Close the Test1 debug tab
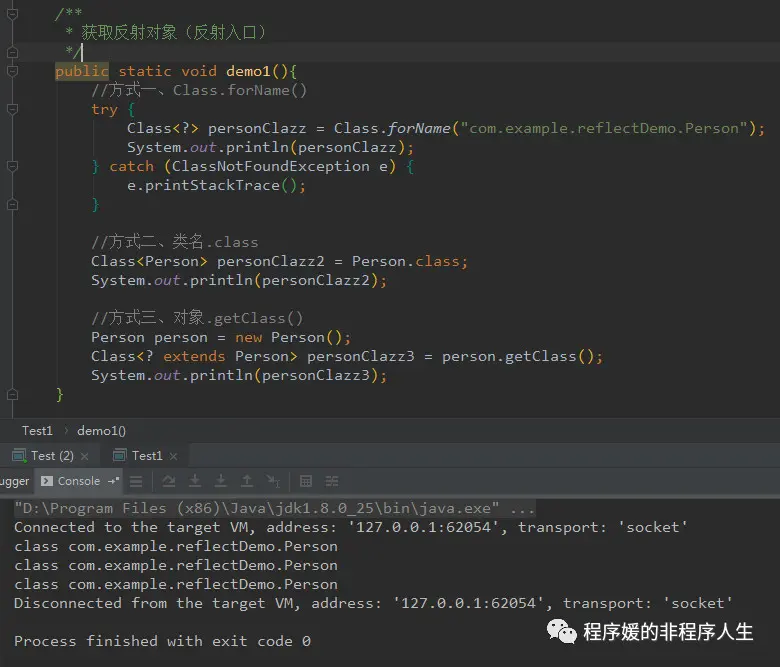The image size is (780, 667). (173, 456)
